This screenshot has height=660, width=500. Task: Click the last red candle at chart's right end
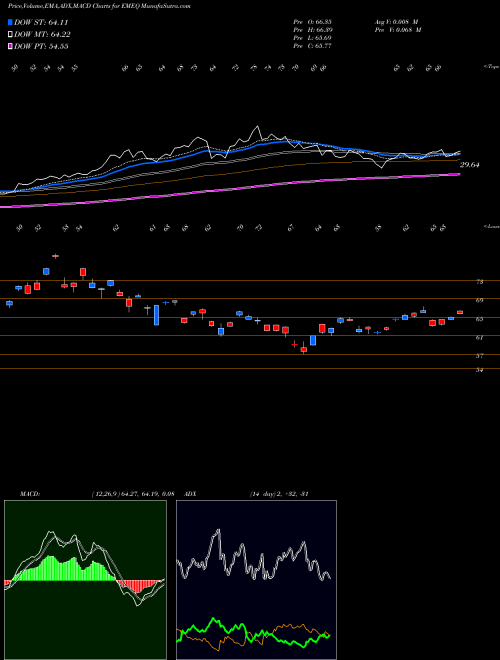coord(460,312)
